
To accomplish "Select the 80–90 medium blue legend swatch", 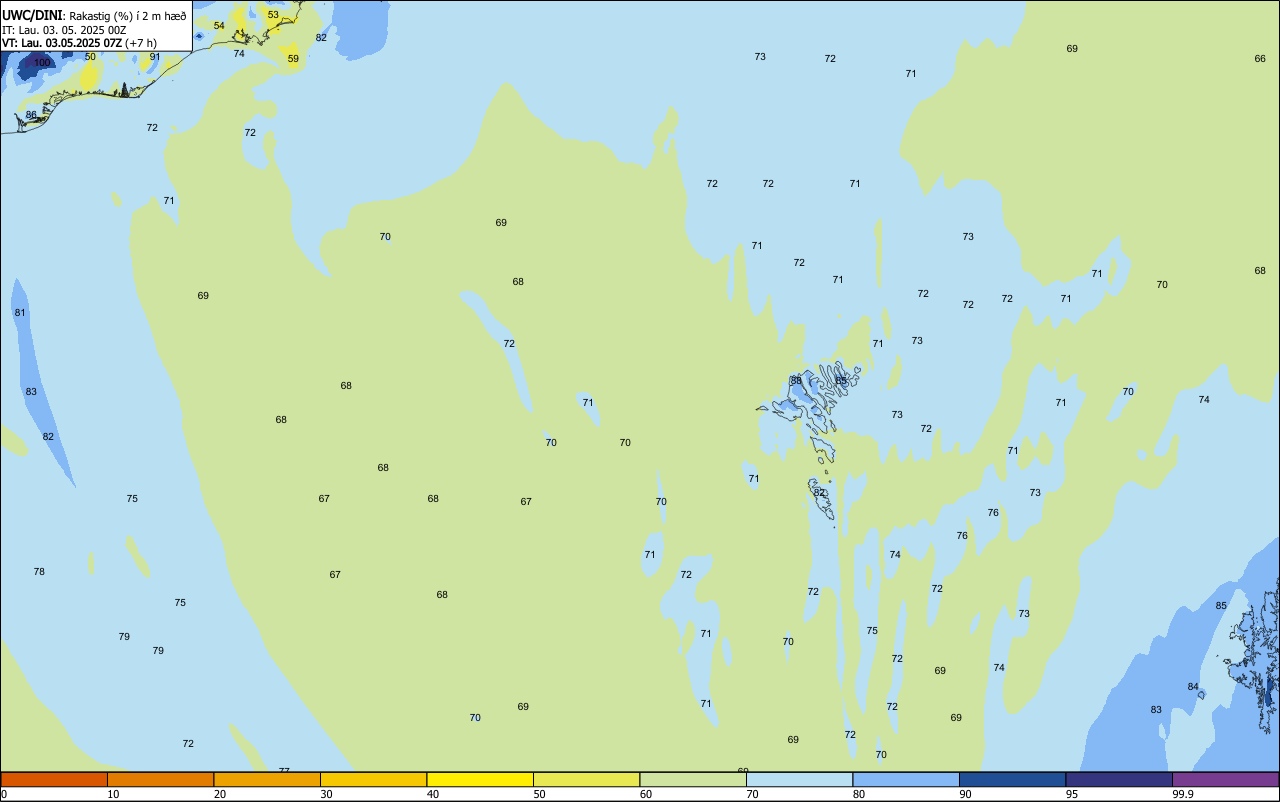I will point(906,779).
